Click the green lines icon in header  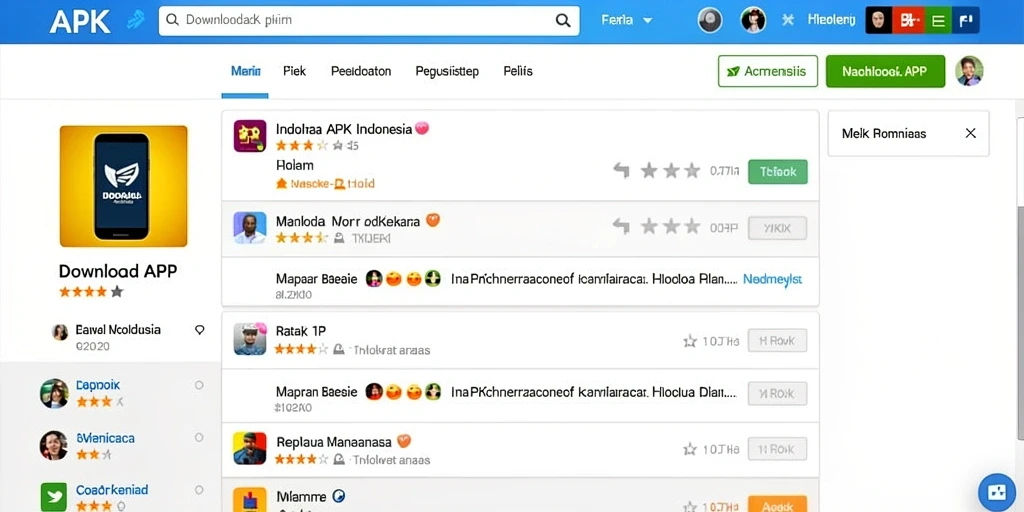click(x=938, y=20)
